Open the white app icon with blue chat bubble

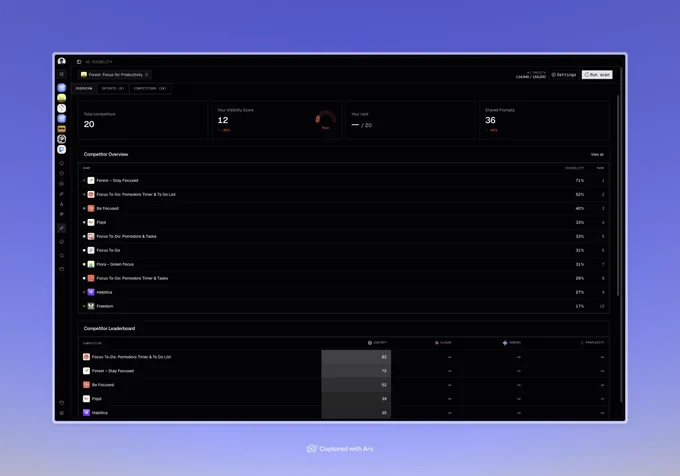(x=62, y=149)
